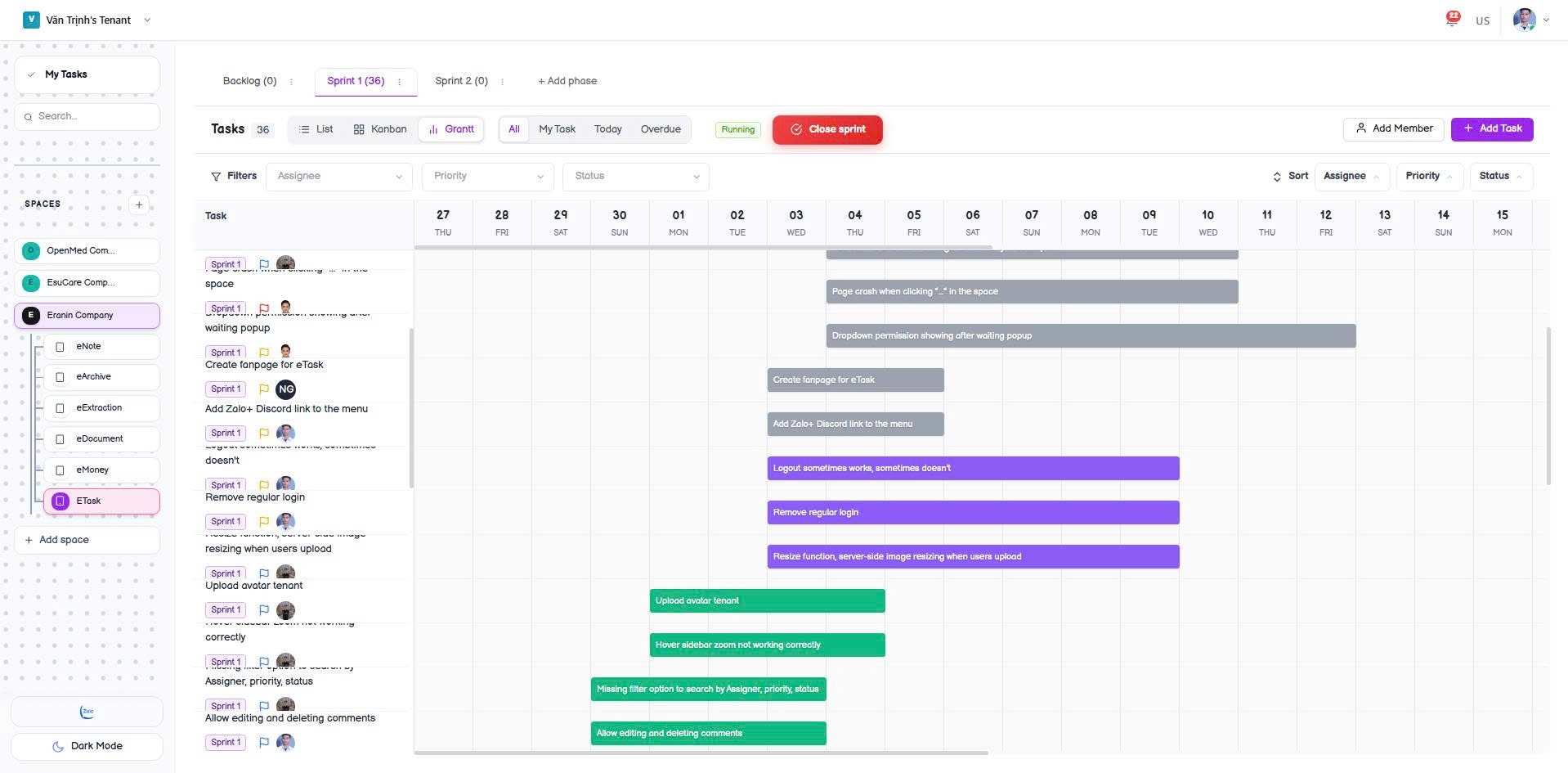The image size is (1568, 773).
Task: Click the Zalo icon in the sidebar footer
Action: pos(87,711)
